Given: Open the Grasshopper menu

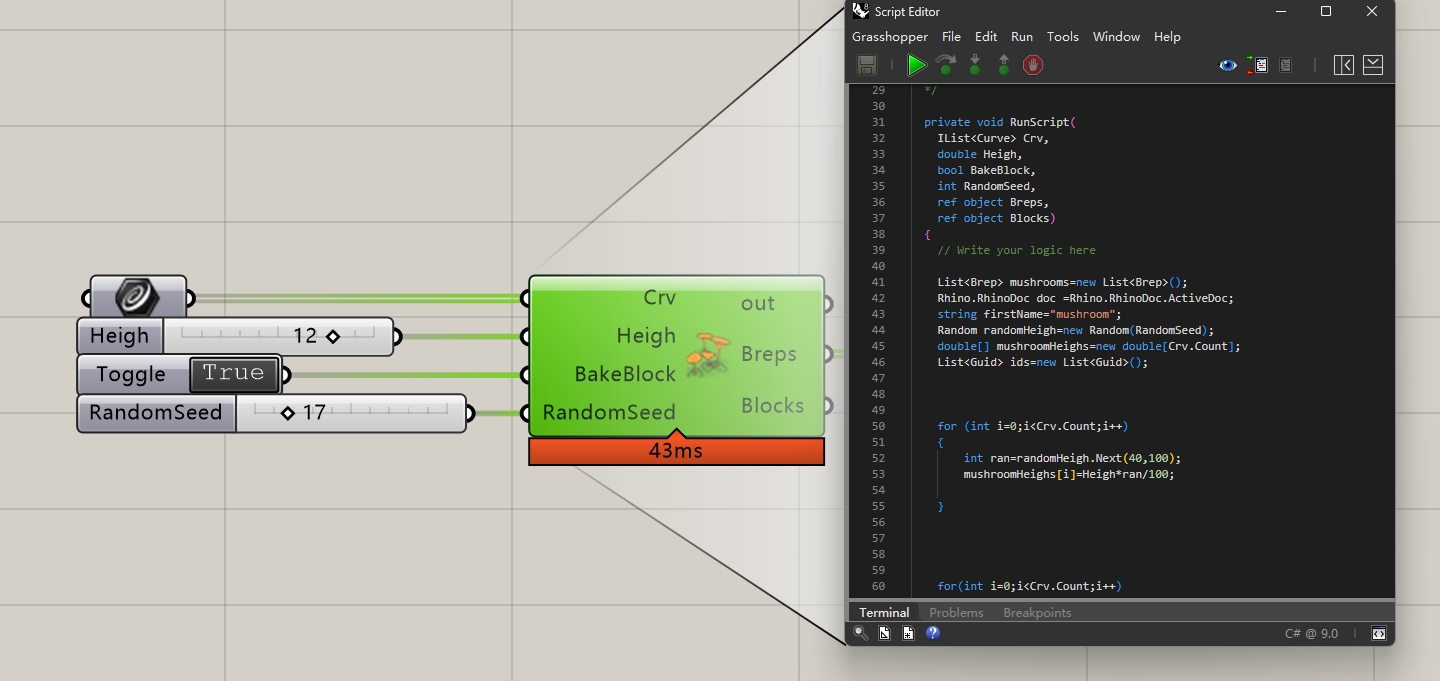Looking at the screenshot, I should 890,37.
